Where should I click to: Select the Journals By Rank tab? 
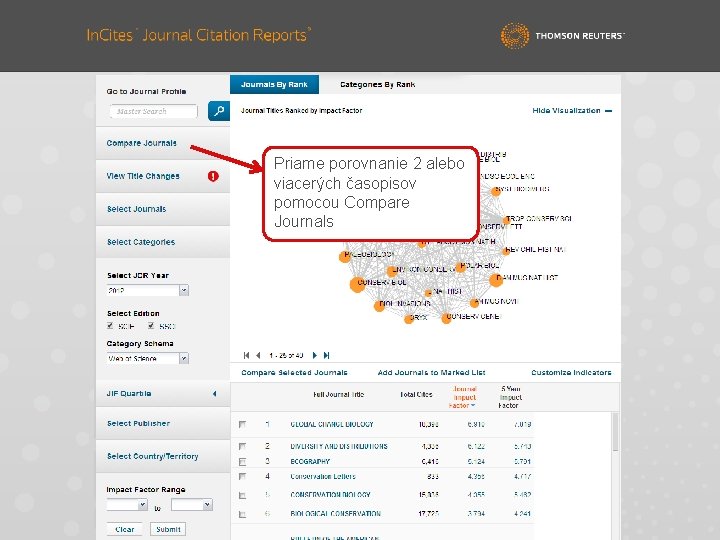(274, 84)
